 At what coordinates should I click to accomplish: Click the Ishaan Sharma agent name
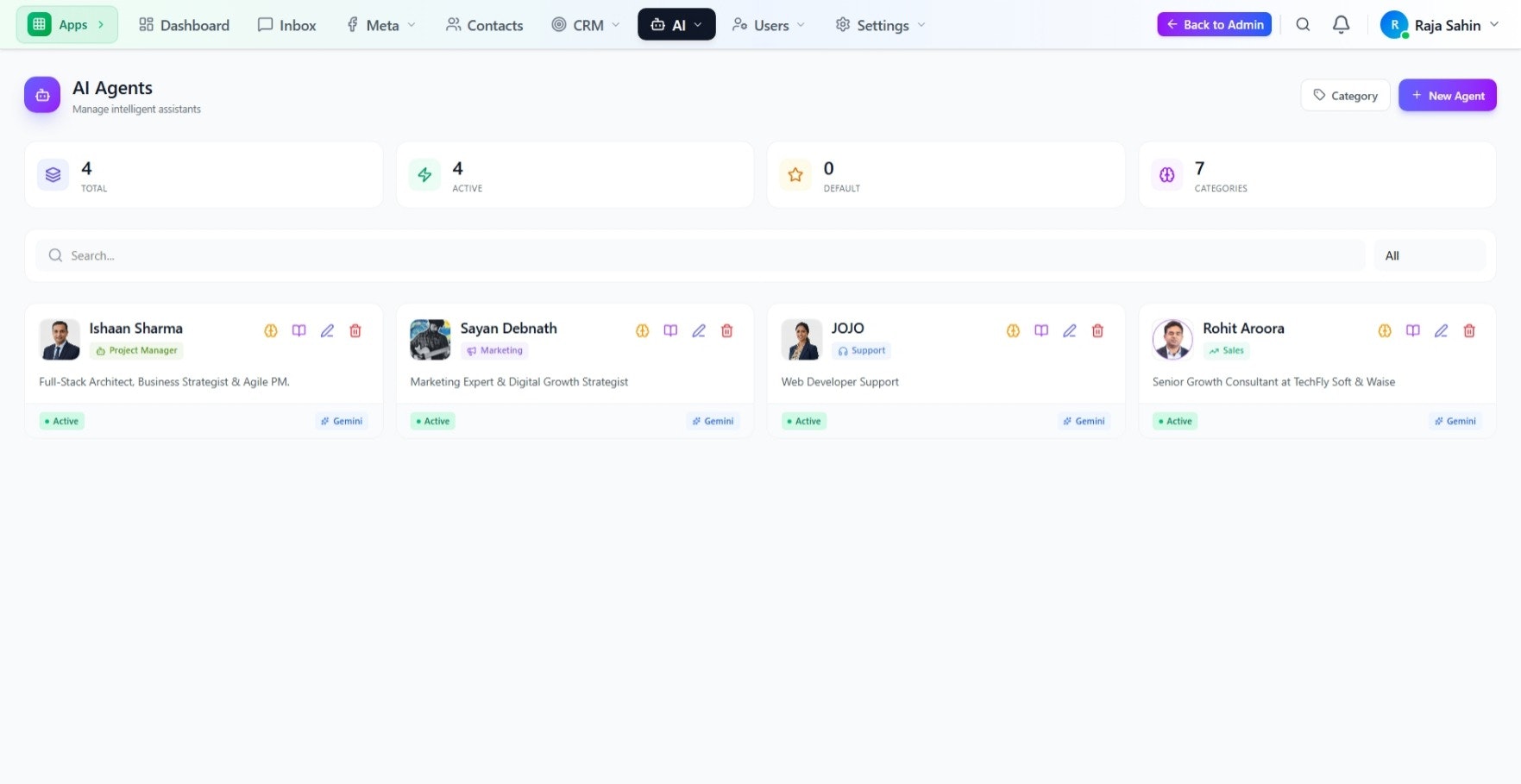(135, 329)
